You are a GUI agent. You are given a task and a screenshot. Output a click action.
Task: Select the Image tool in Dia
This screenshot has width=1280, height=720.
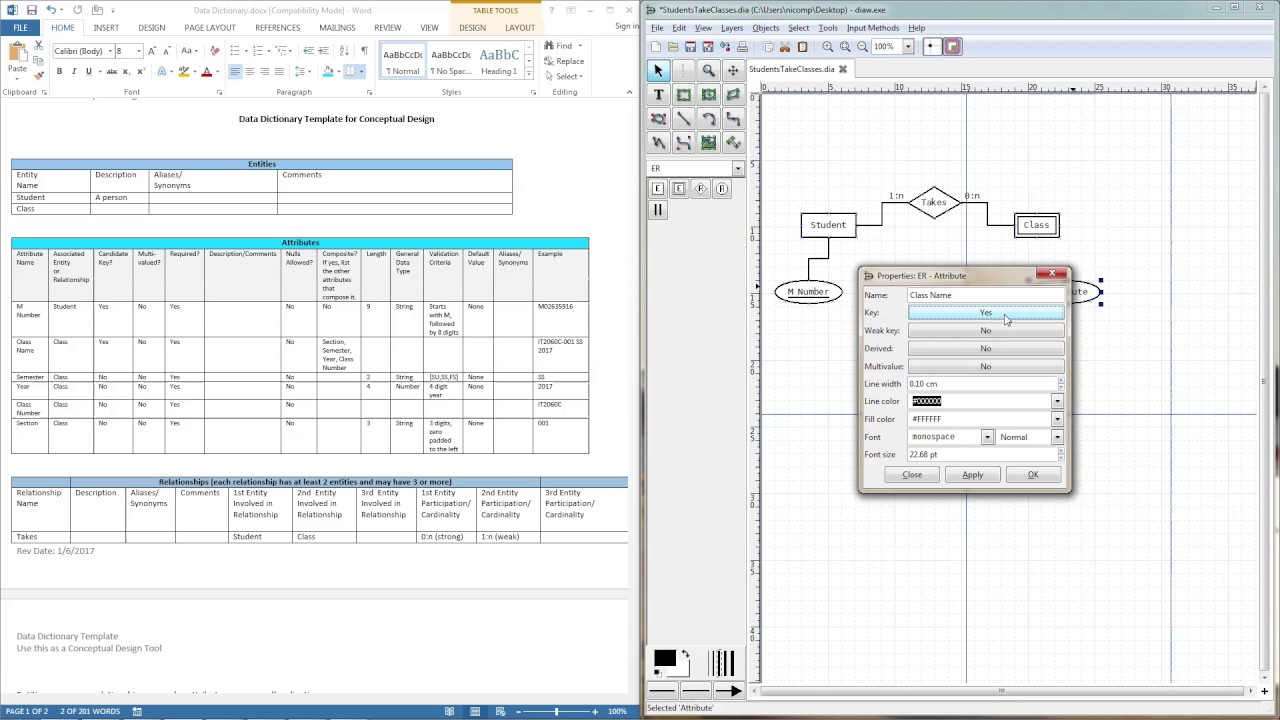click(708, 143)
